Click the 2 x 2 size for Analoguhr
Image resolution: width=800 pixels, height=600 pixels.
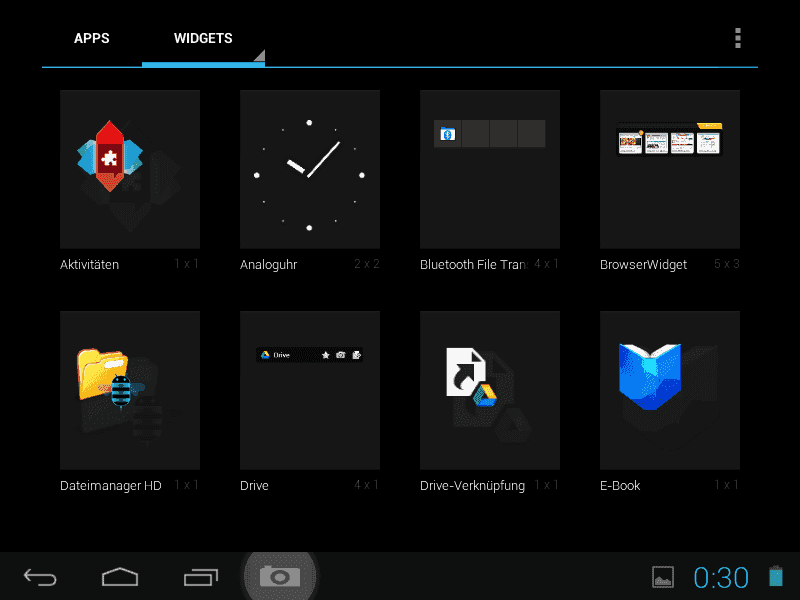[367, 264]
